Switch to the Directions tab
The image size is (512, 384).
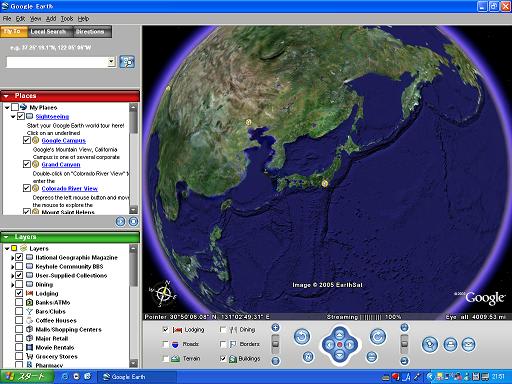point(92,32)
